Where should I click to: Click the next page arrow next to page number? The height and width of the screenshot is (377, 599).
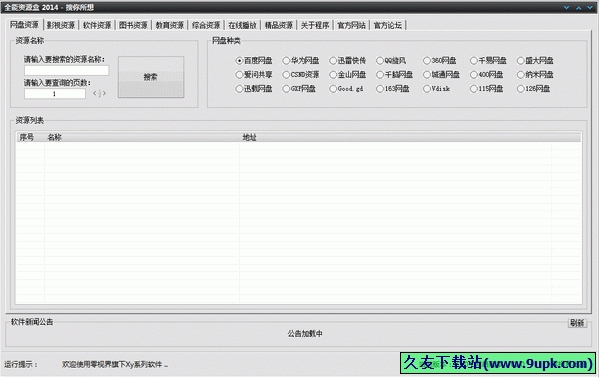[x=104, y=93]
